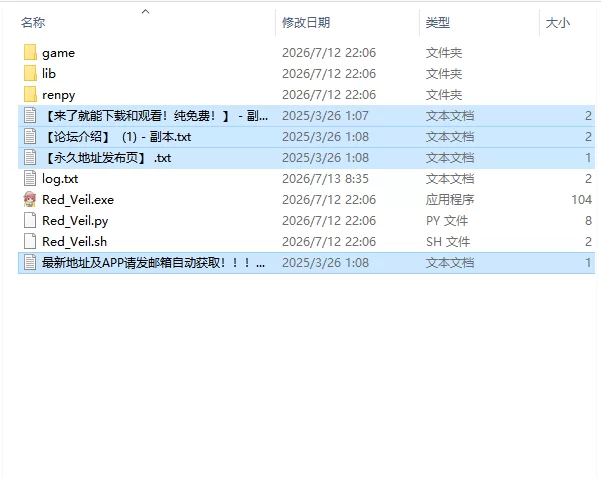601x478 pixels.
Task: Click the 【论坛介绍】 text file icon
Action: [x=30, y=136]
